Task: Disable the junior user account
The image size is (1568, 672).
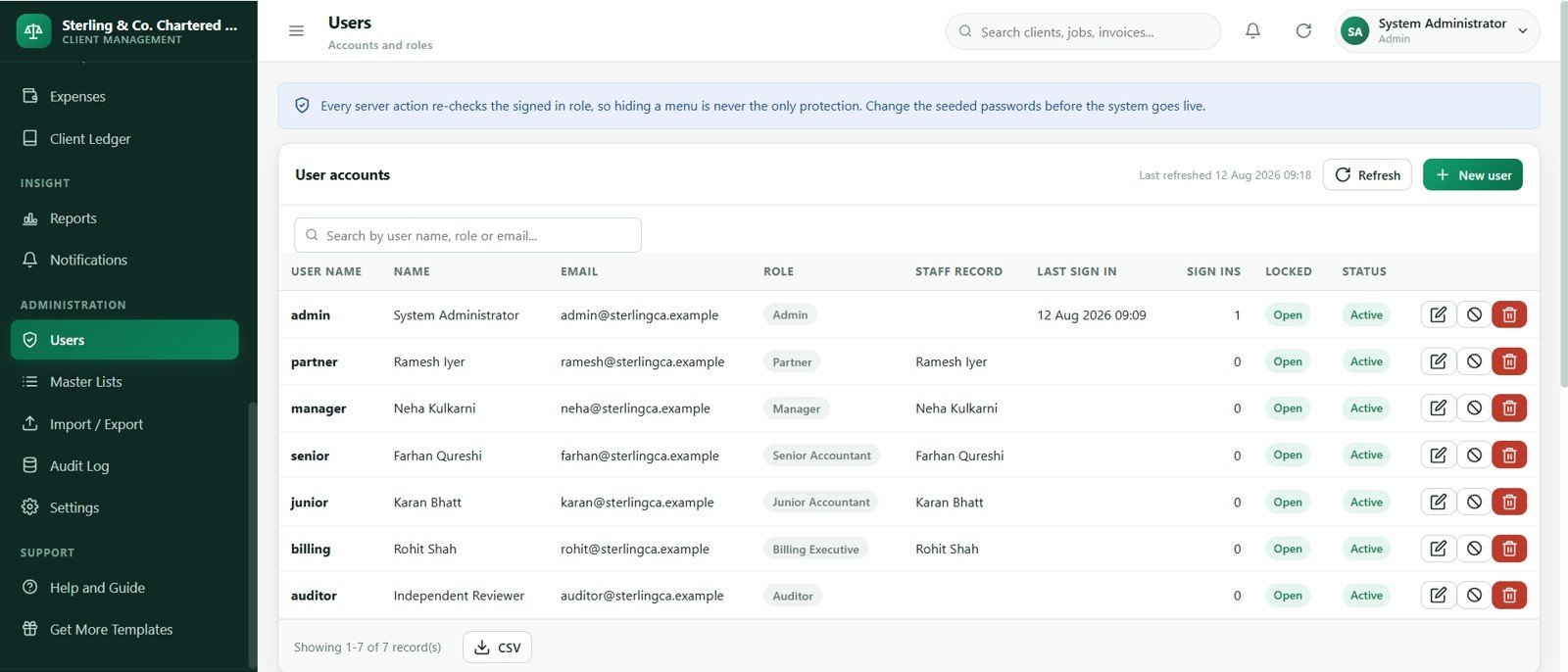Action: [1474, 502]
